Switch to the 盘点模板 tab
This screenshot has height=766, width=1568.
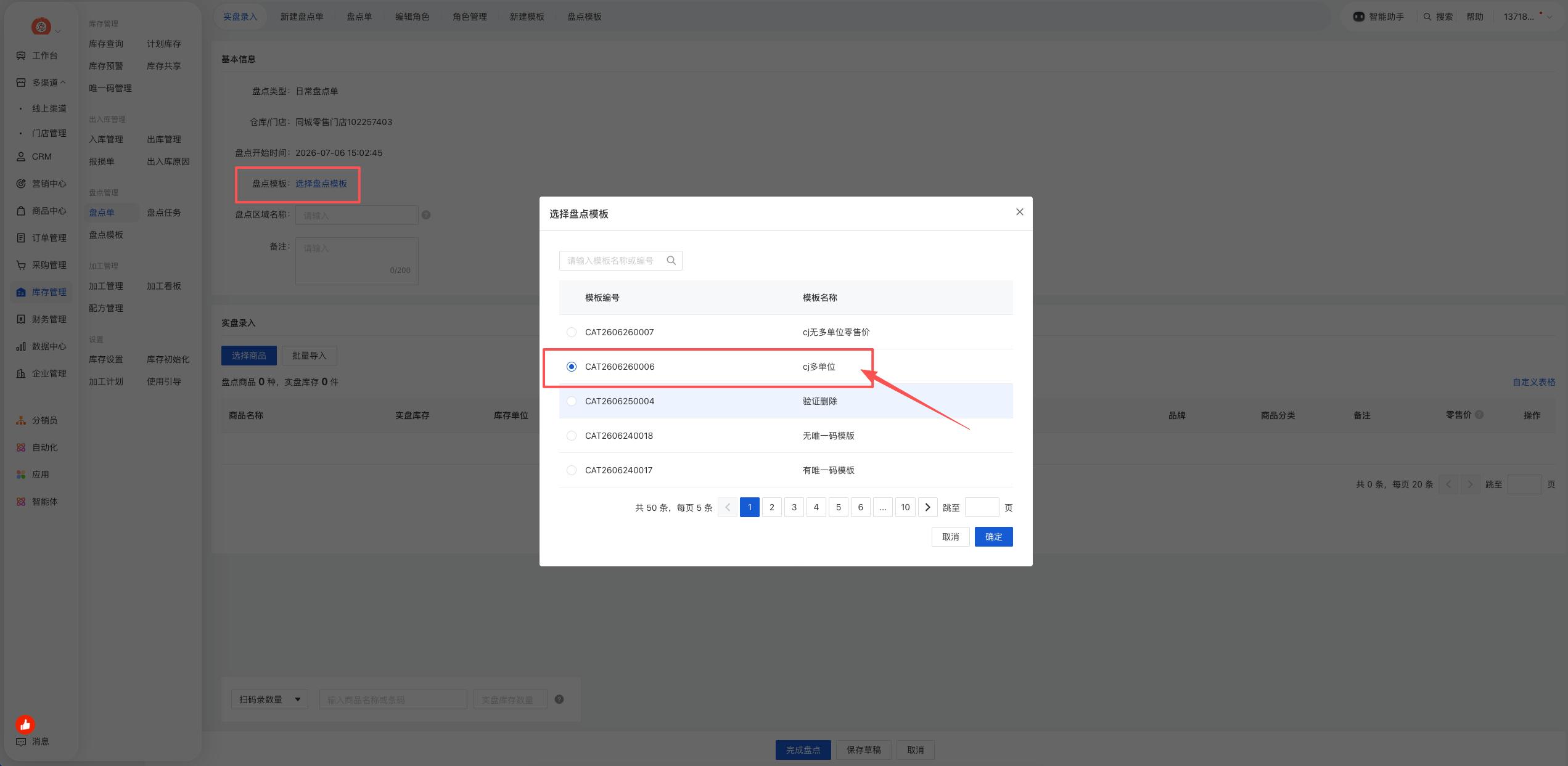pyautogui.click(x=585, y=17)
